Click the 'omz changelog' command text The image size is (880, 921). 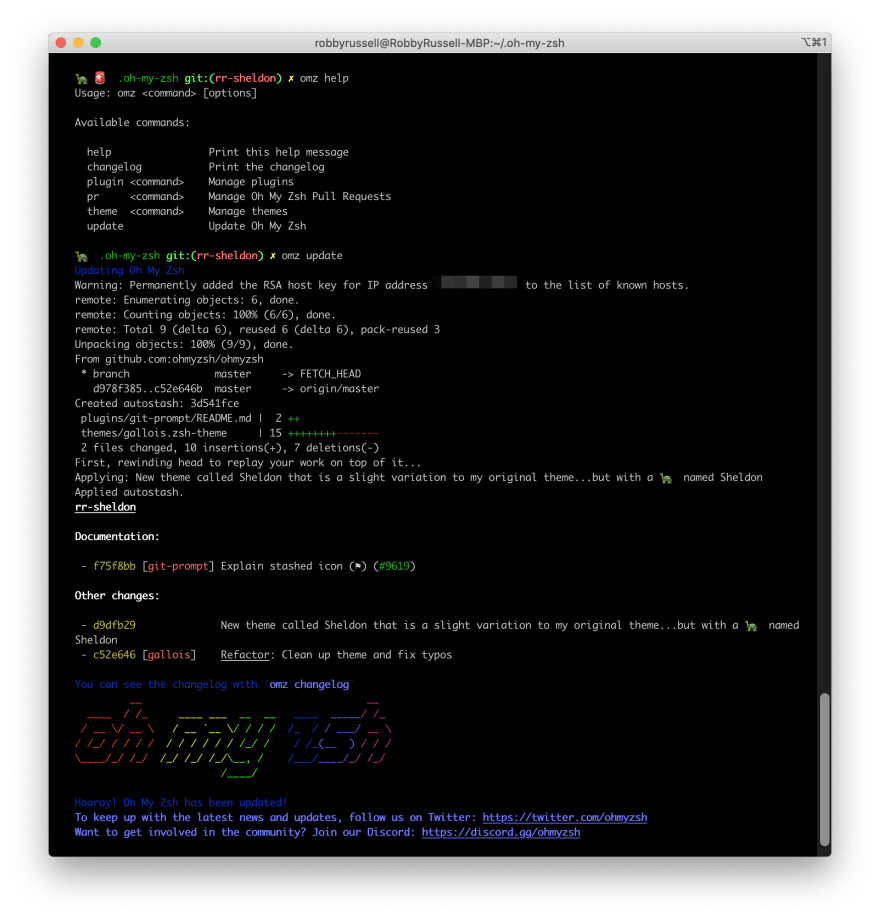[309, 684]
